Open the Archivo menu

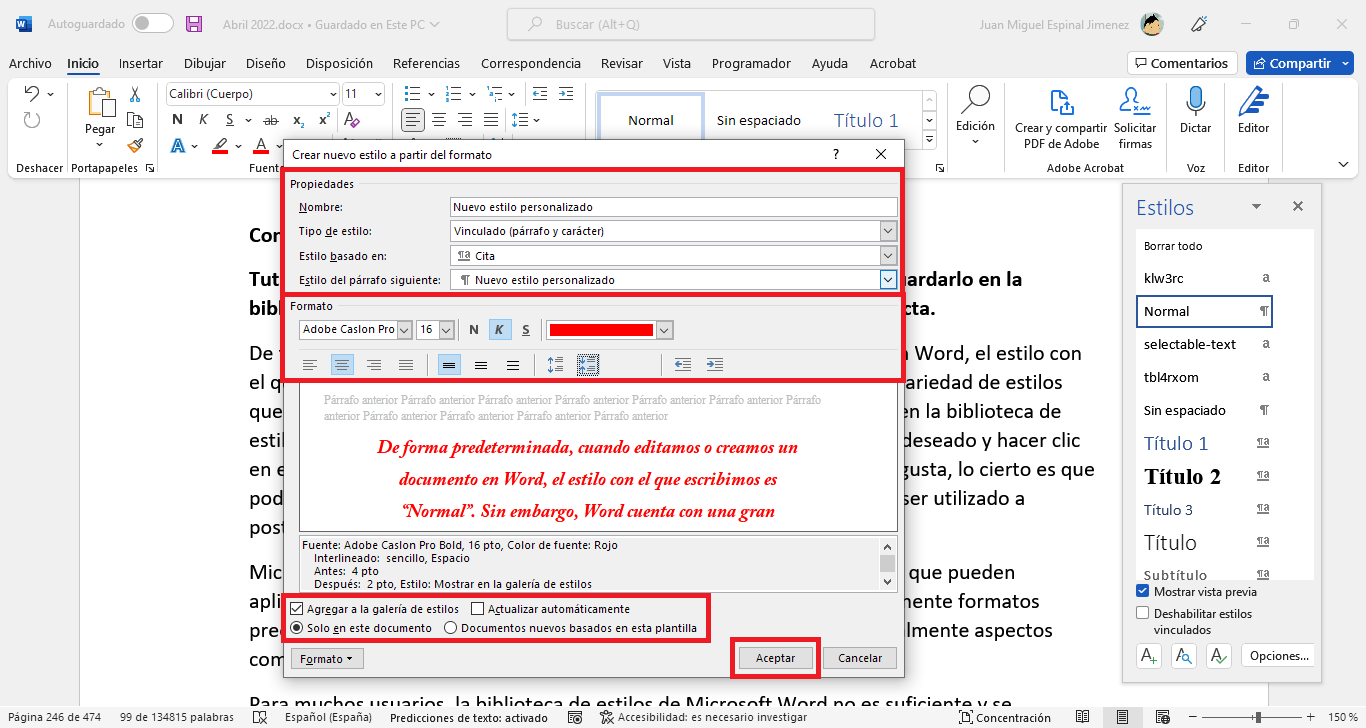[30, 63]
